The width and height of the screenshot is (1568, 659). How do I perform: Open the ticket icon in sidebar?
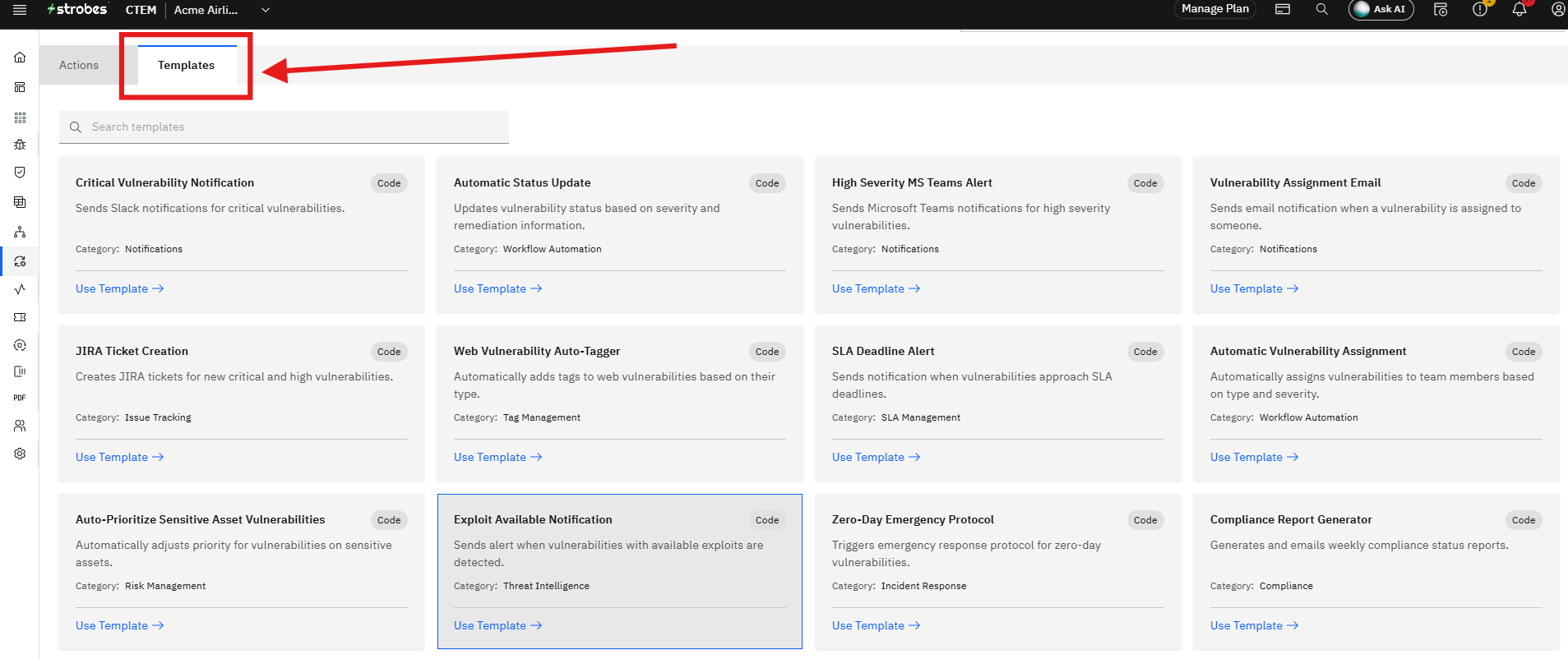20,317
